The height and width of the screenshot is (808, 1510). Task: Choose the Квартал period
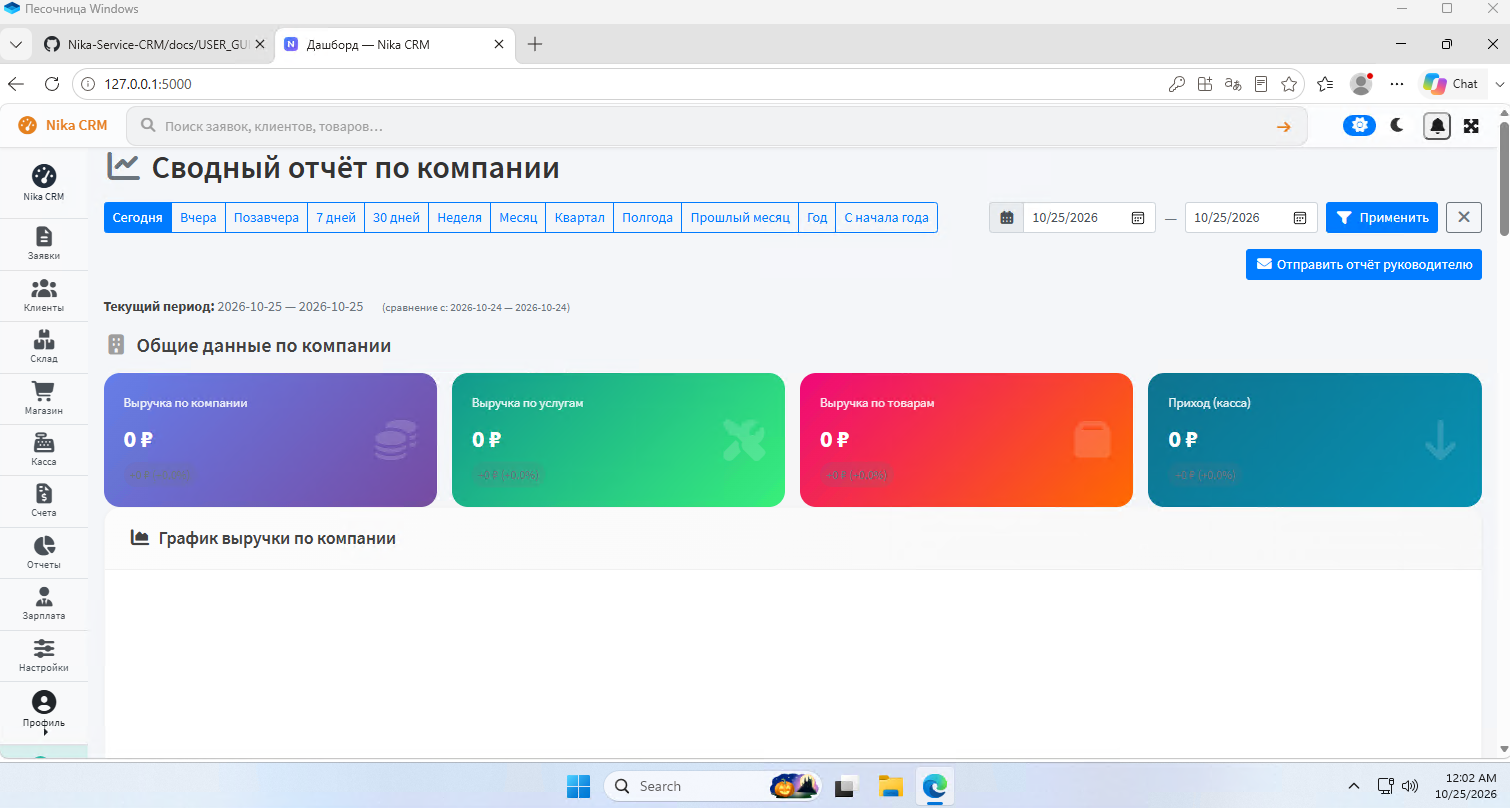coord(580,217)
